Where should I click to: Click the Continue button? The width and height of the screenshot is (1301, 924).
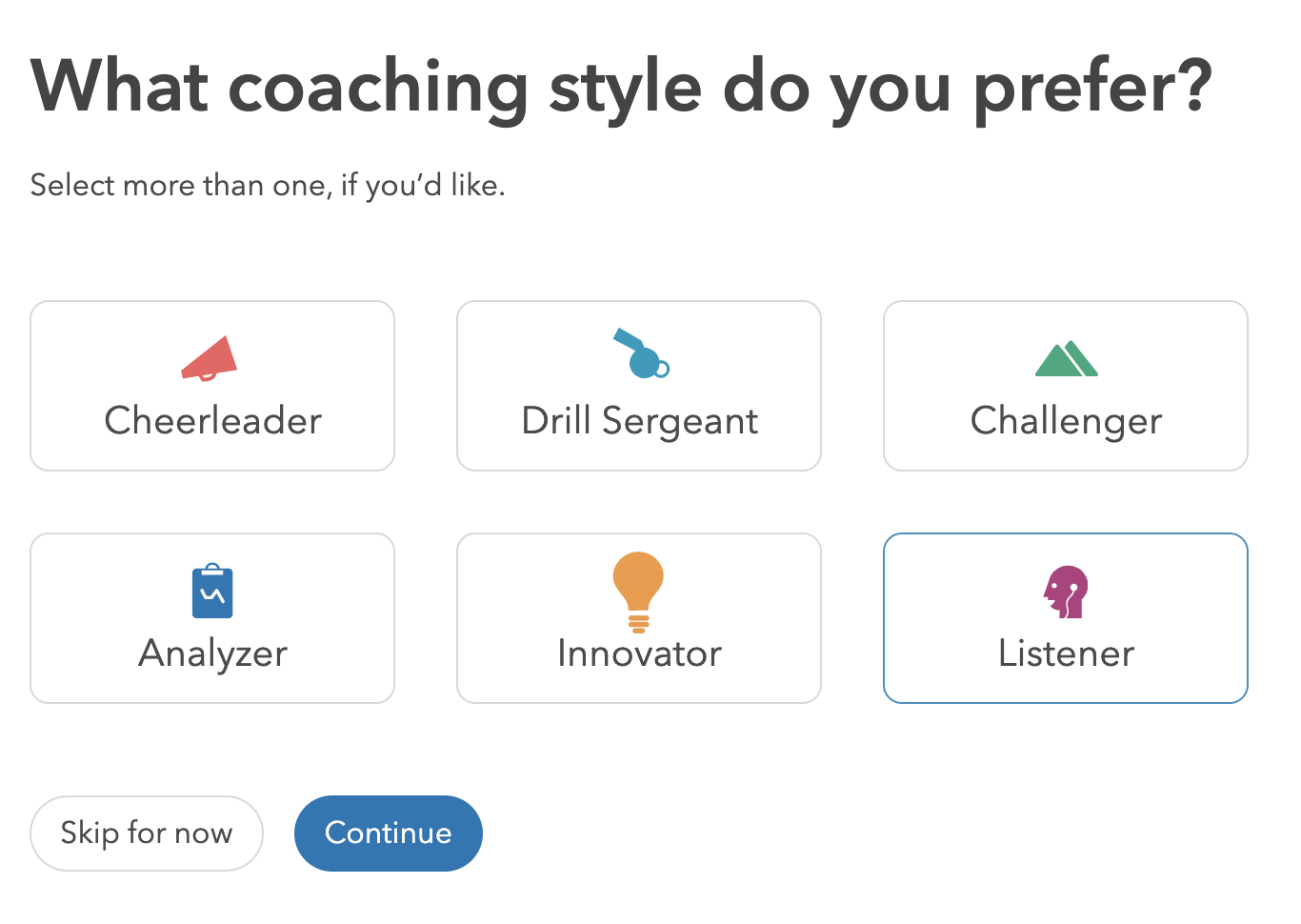click(x=389, y=834)
